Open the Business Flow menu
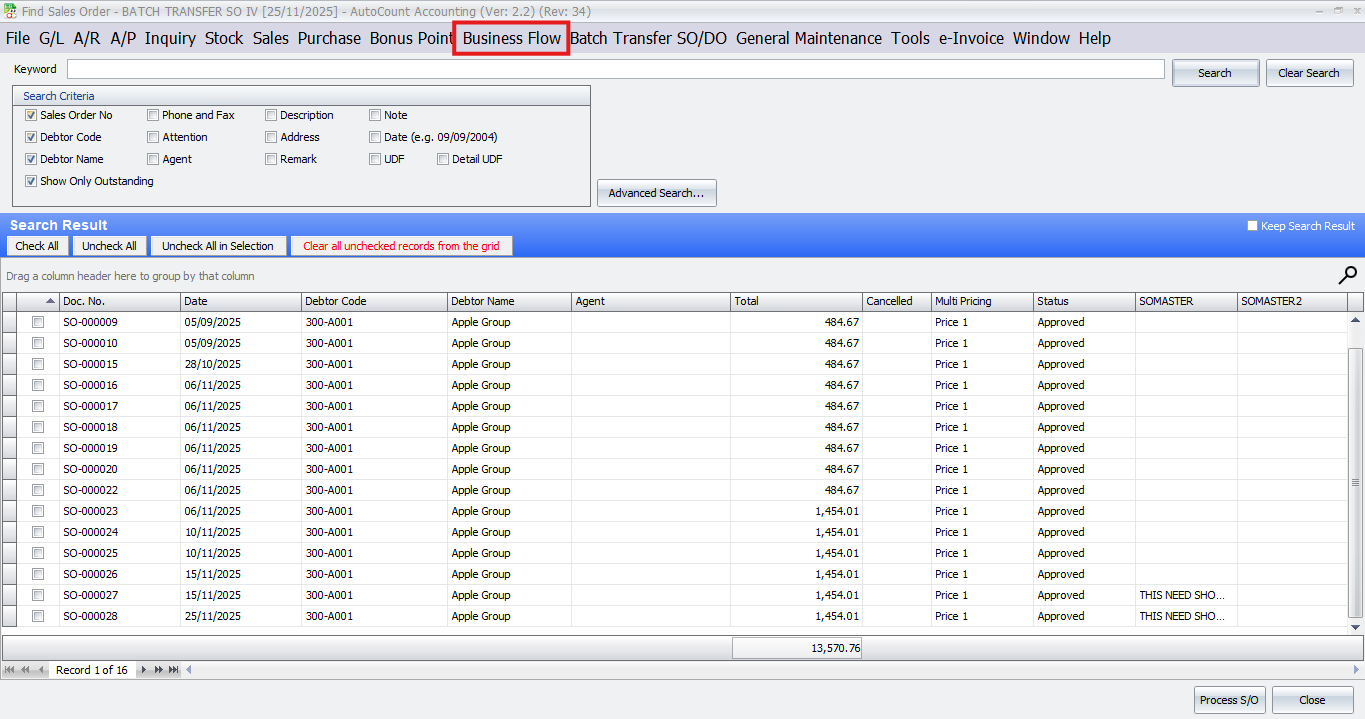1365x719 pixels. pyautogui.click(x=511, y=38)
